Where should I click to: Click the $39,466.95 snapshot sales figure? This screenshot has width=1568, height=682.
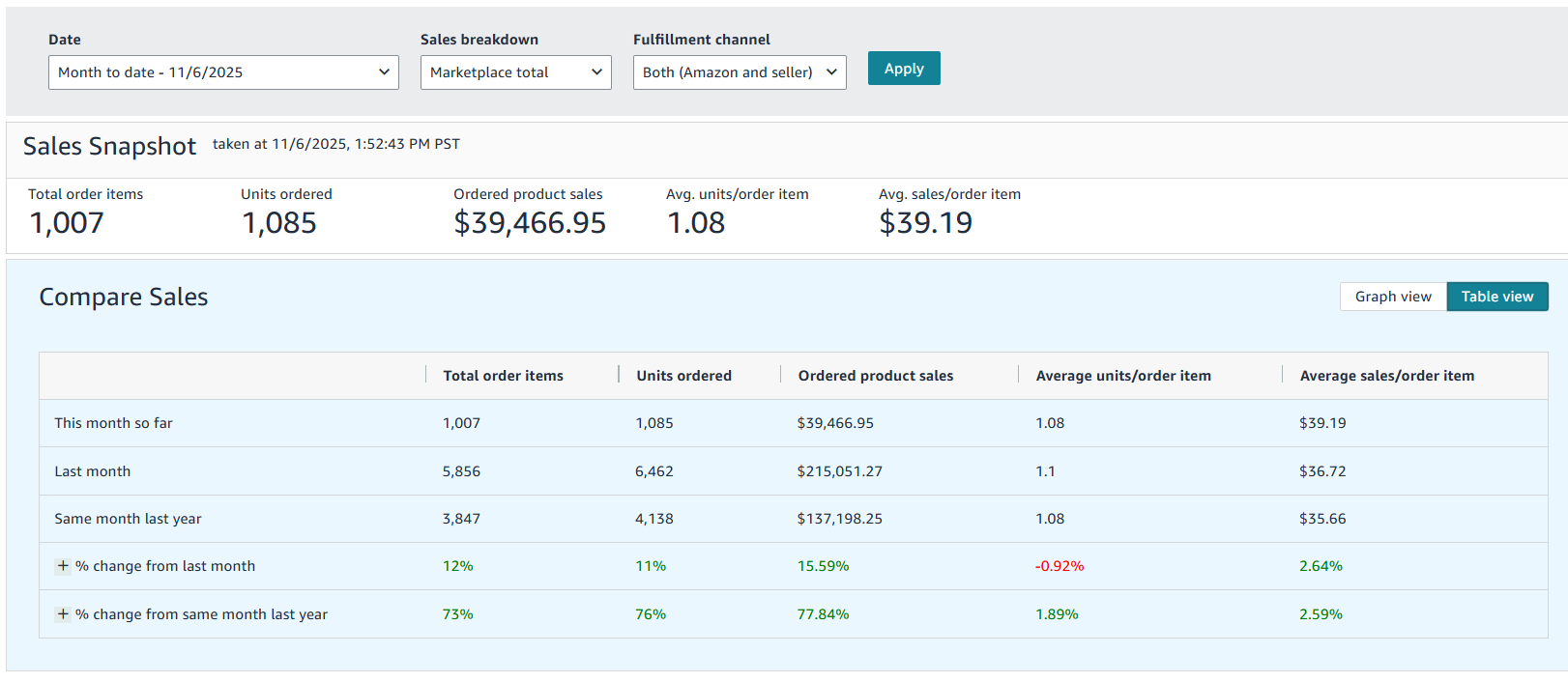530,223
